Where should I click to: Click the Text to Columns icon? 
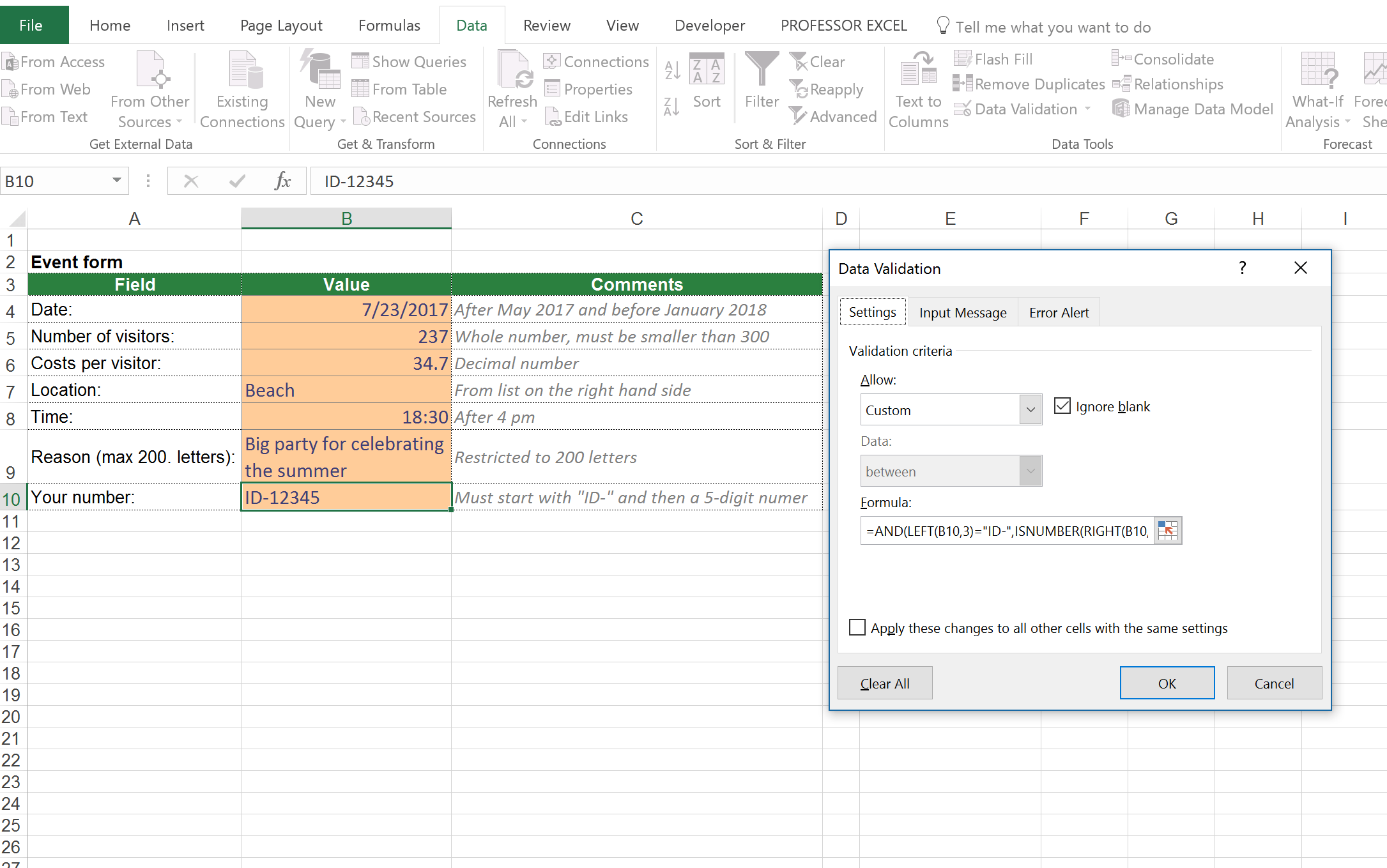coord(918,69)
